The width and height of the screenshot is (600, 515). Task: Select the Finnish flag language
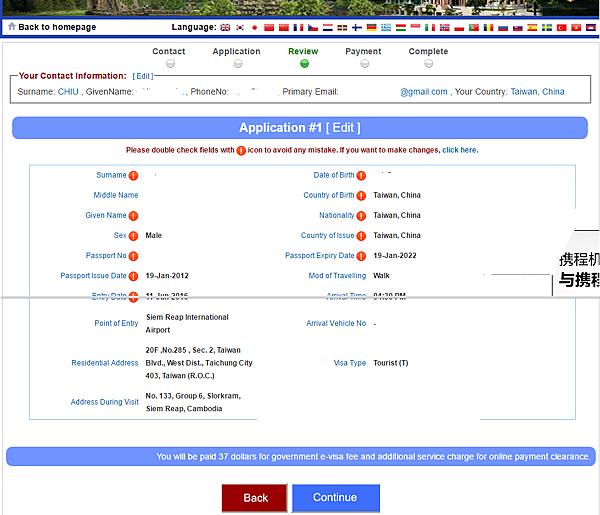pos(357,28)
